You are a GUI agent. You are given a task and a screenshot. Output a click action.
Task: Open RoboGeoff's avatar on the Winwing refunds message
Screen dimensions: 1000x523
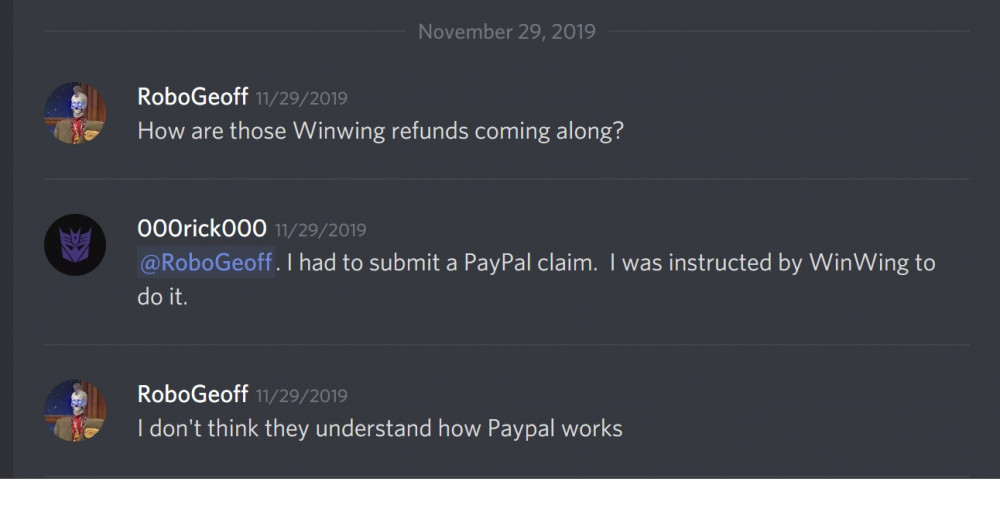click(75, 113)
